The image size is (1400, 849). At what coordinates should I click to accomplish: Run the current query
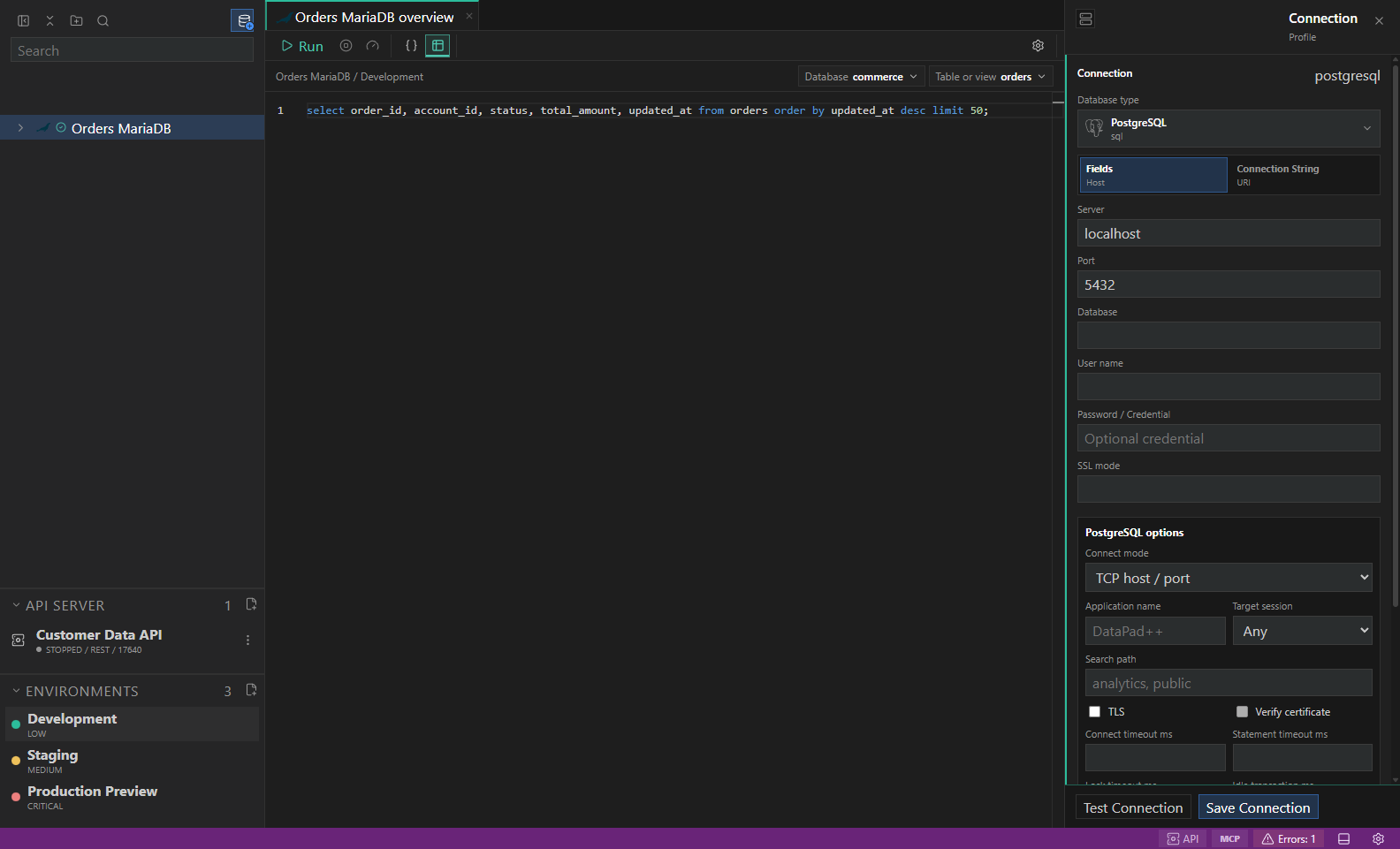(302, 46)
